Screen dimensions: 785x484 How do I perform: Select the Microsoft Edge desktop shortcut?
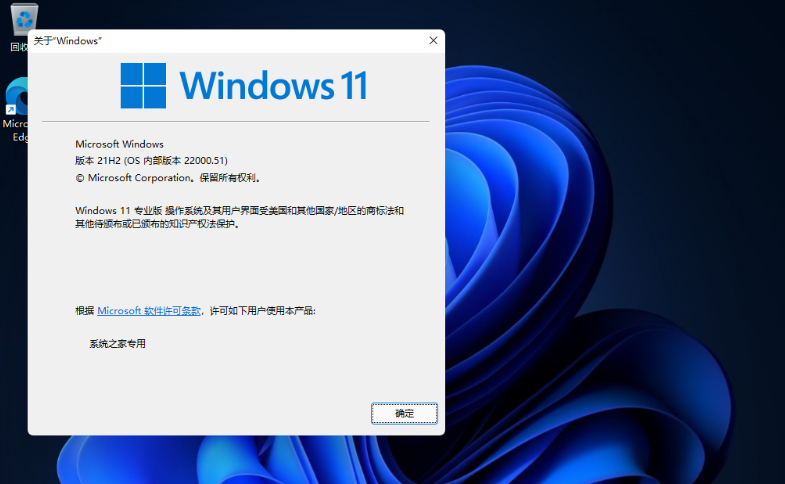point(15,110)
